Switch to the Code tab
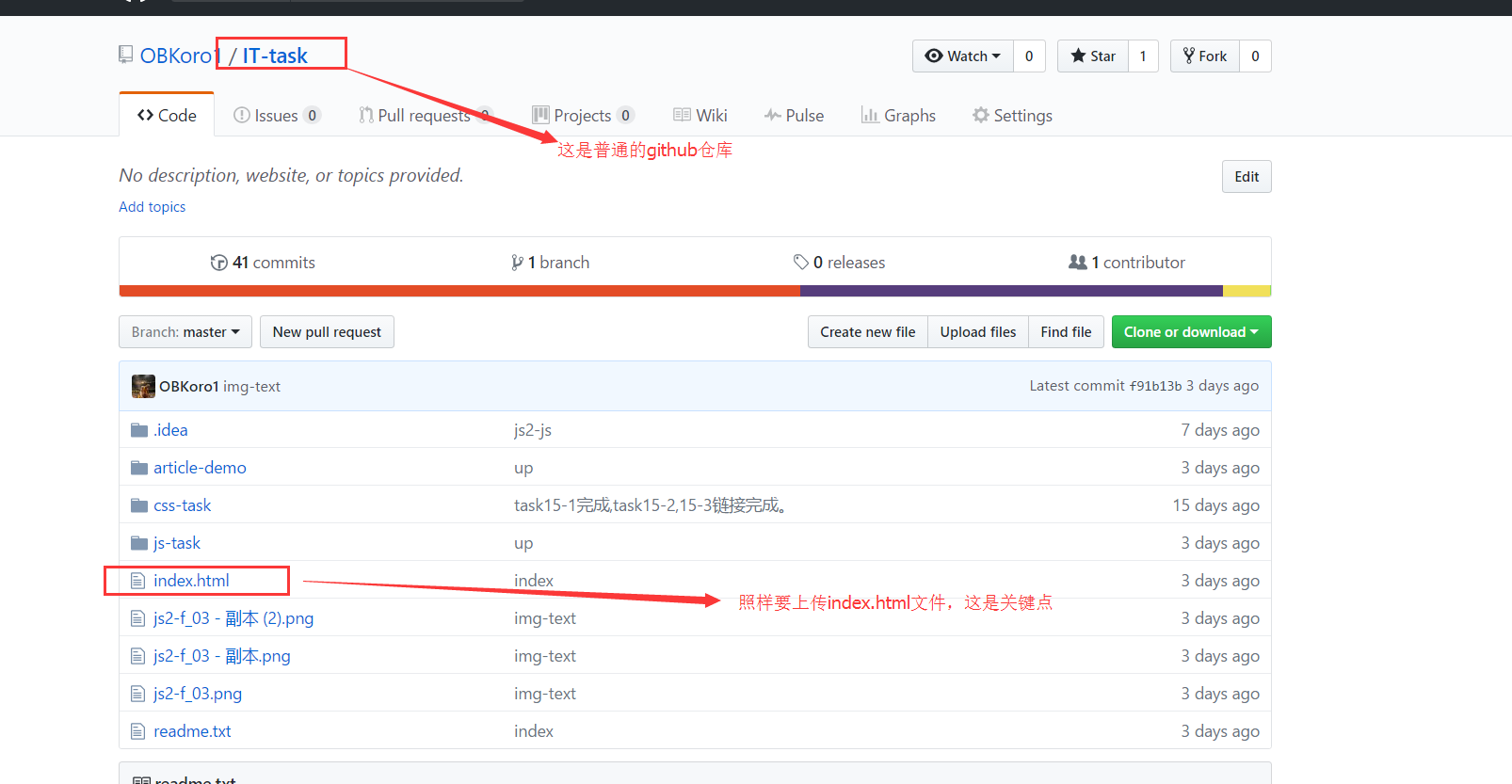The height and width of the screenshot is (784, 1512). [x=167, y=115]
